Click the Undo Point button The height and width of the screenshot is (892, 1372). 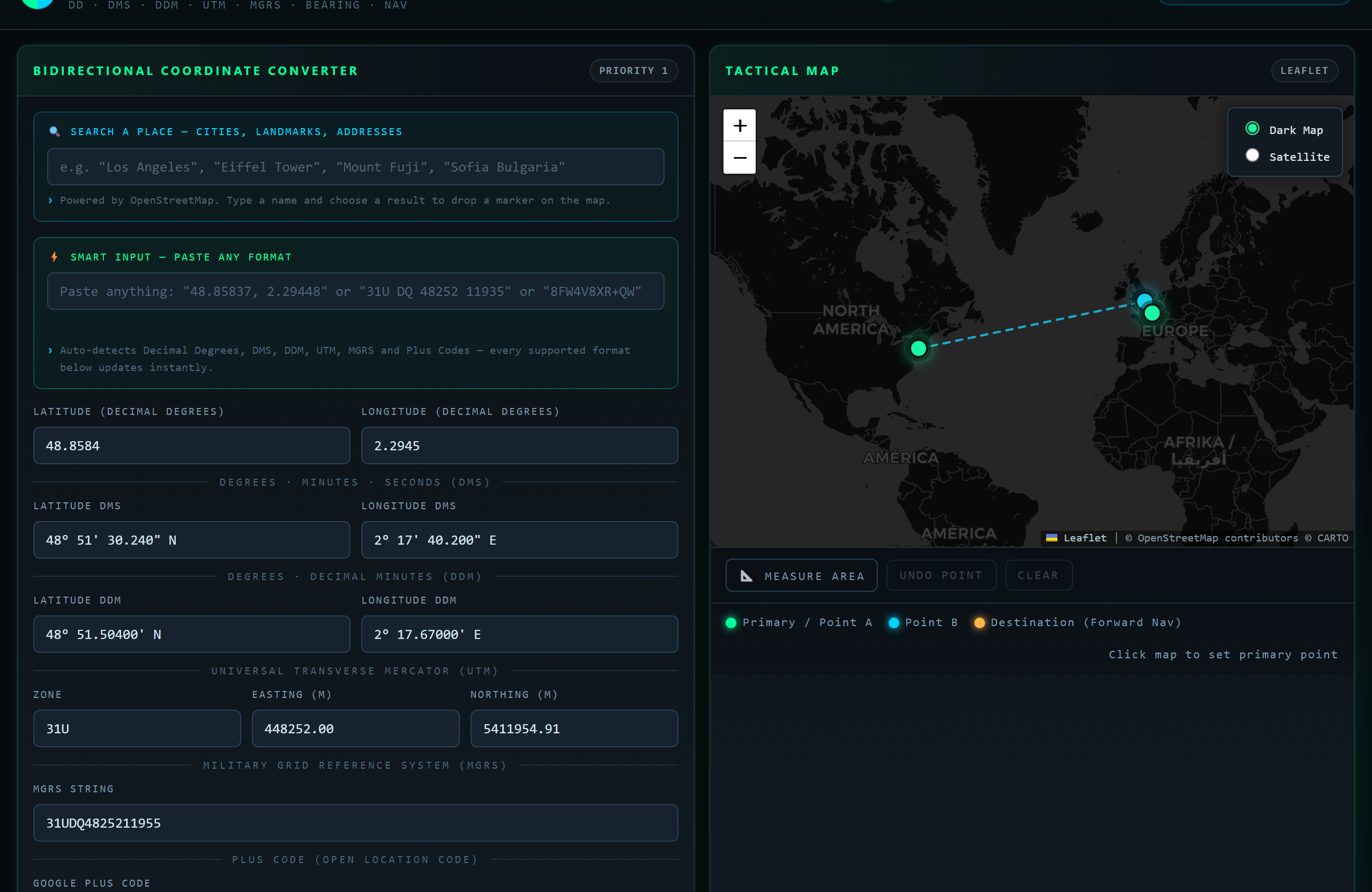click(941, 575)
